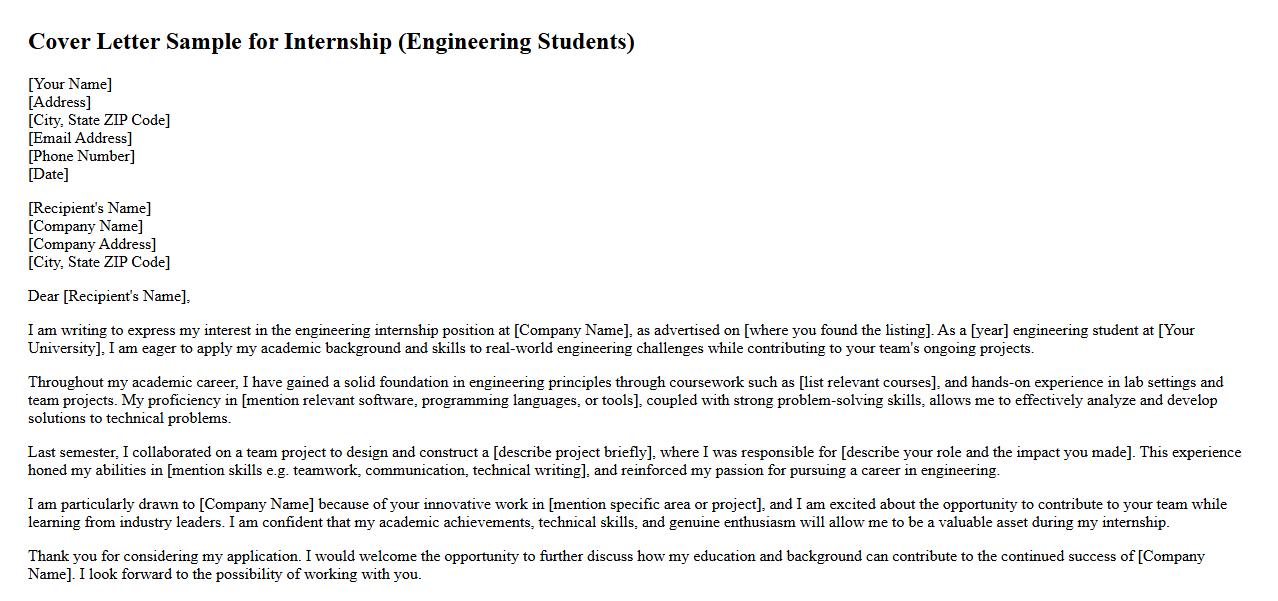Click [Recipient's Name] in the recipient address block
Image resolution: width=1278 pixels, height=601 pixels.
coord(89,208)
